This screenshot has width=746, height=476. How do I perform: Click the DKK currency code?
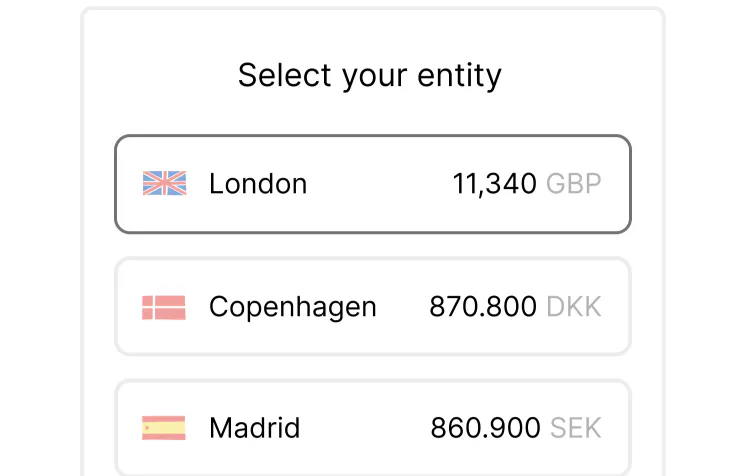click(574, 307)
